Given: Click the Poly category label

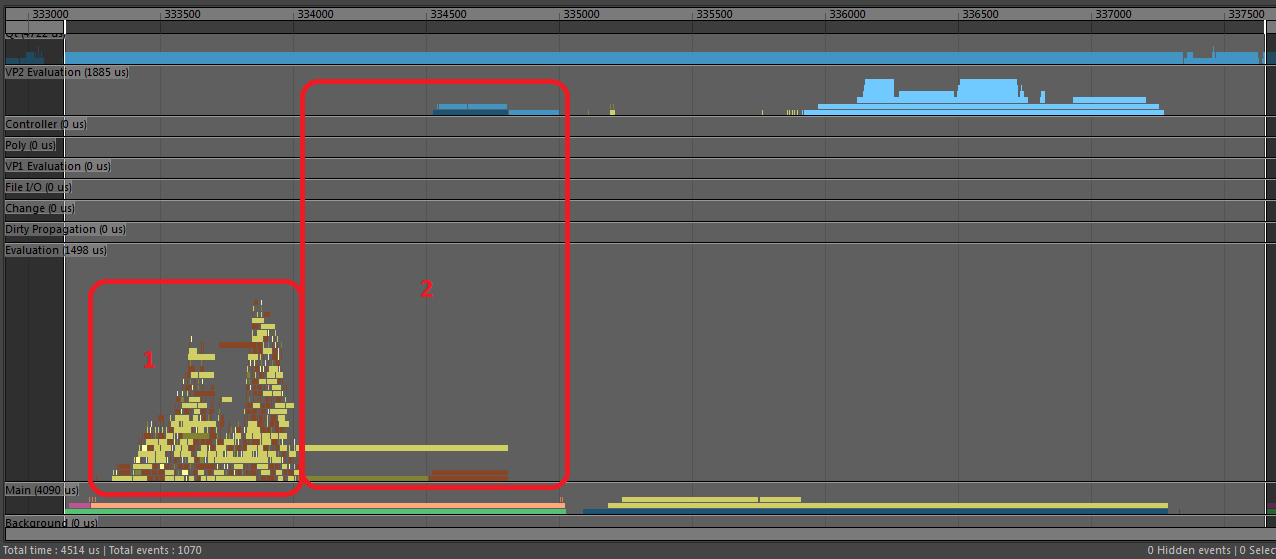Looking at the screenshot, I should tap(31, 146).
